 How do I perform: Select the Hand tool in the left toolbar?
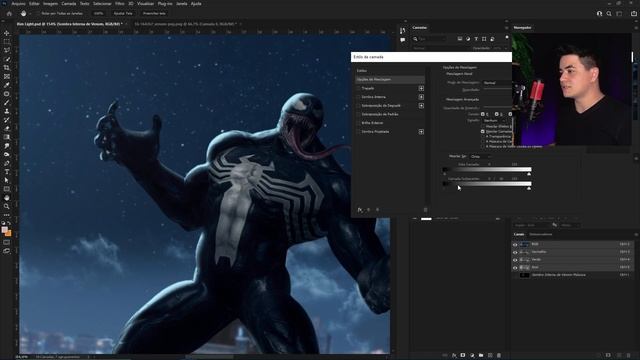(7, 198)
